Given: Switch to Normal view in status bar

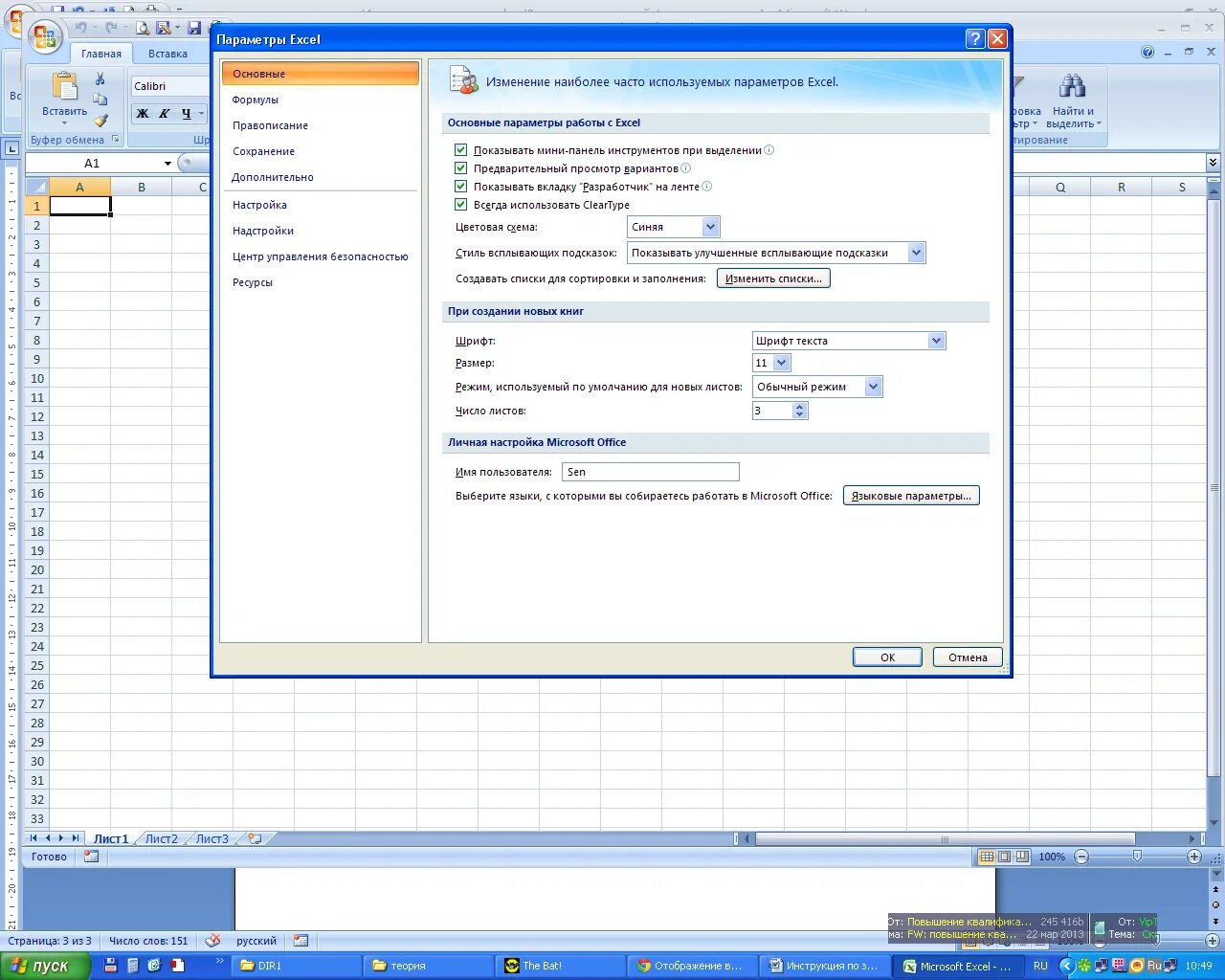Looking at the screenshot, I should pos(987,857).
